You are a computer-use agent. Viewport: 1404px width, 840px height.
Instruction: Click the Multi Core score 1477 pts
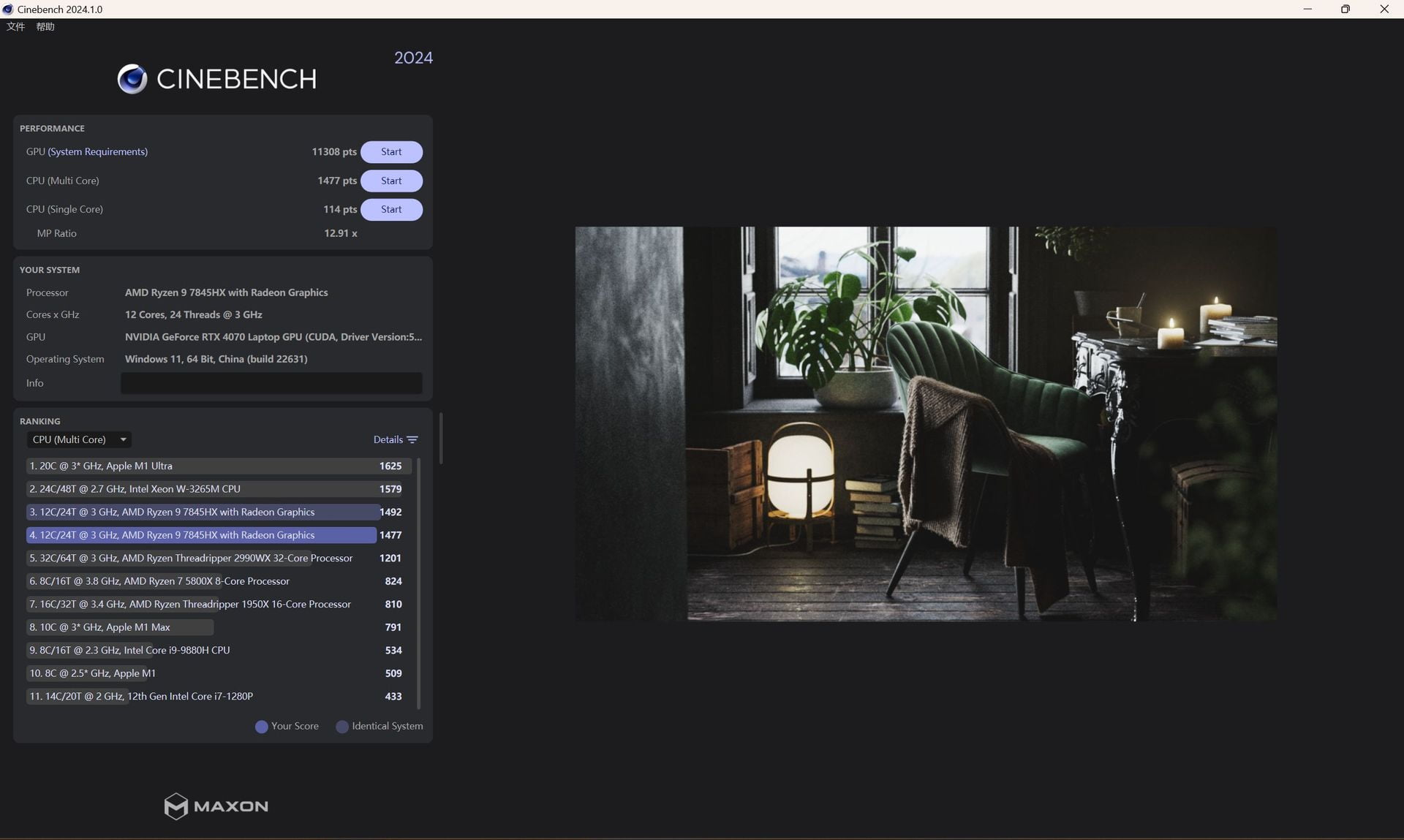337,181
